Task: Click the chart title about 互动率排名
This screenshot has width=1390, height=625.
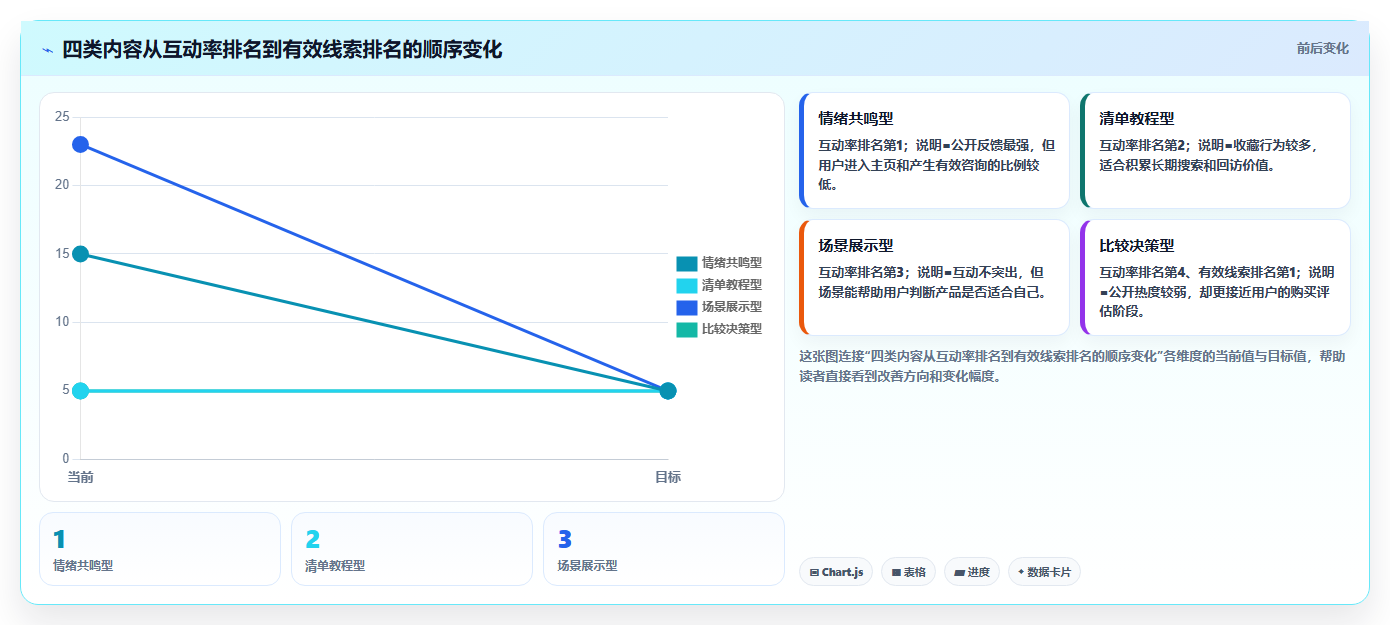Action: pyautogui.click(x=282, y=50)
